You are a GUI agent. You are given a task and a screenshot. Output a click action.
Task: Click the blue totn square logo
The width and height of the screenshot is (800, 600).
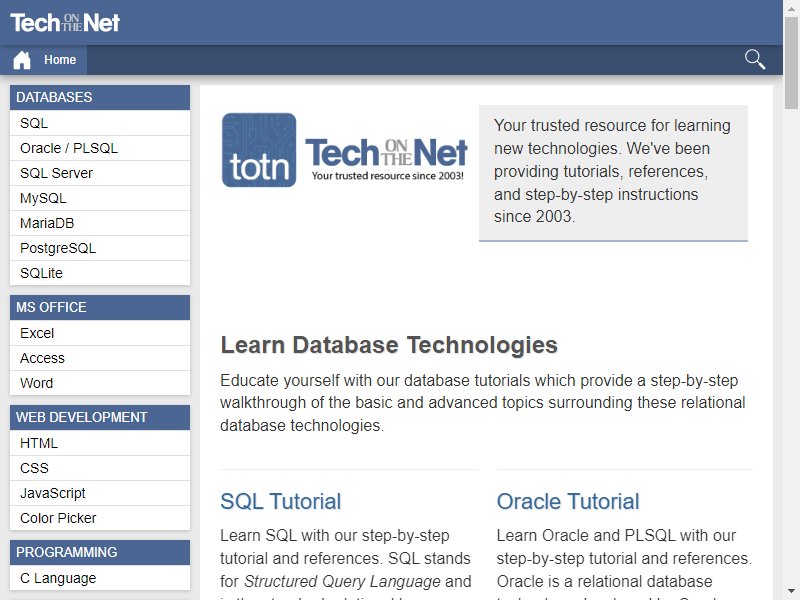pos(259,150)
